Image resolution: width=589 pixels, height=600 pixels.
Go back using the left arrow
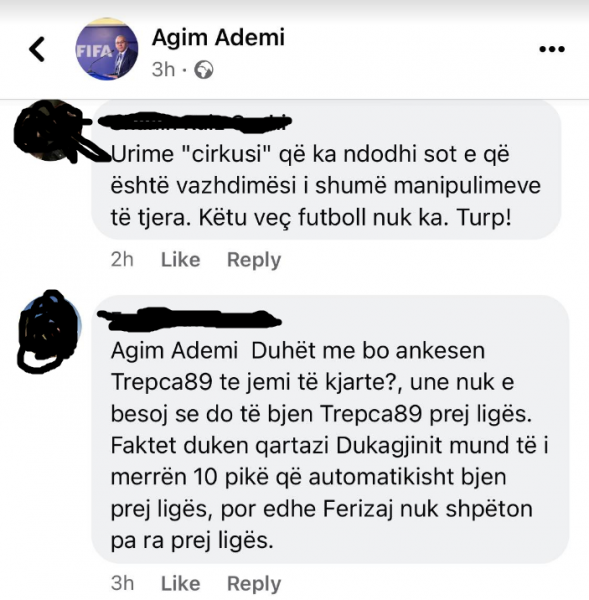click(x=37, y=49)
